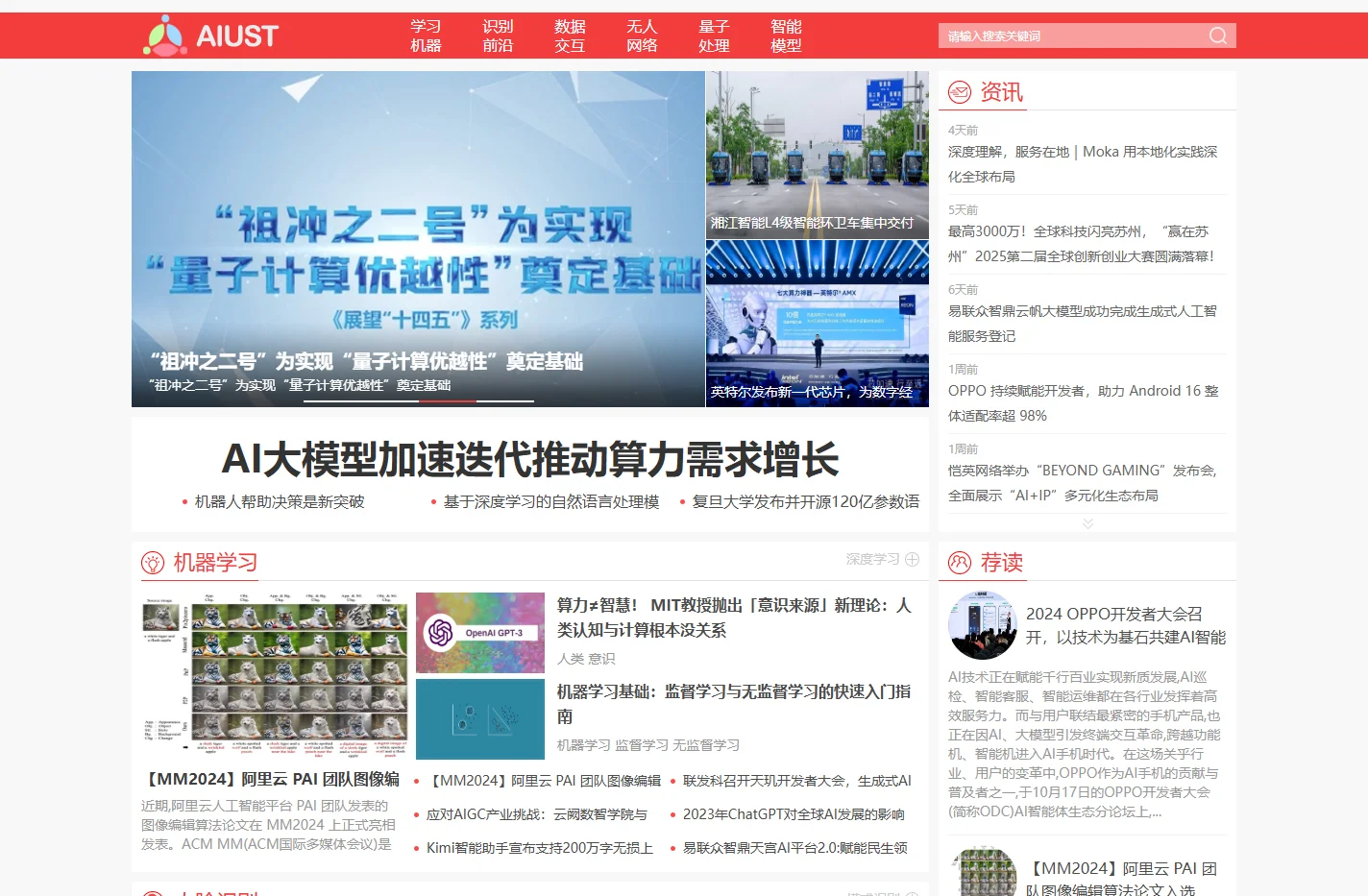Image resolution: width=1368 pixels, height=896 pixels.
Task: Open the round OPPO developer conference thumbnail
Action: coord(983,625)
